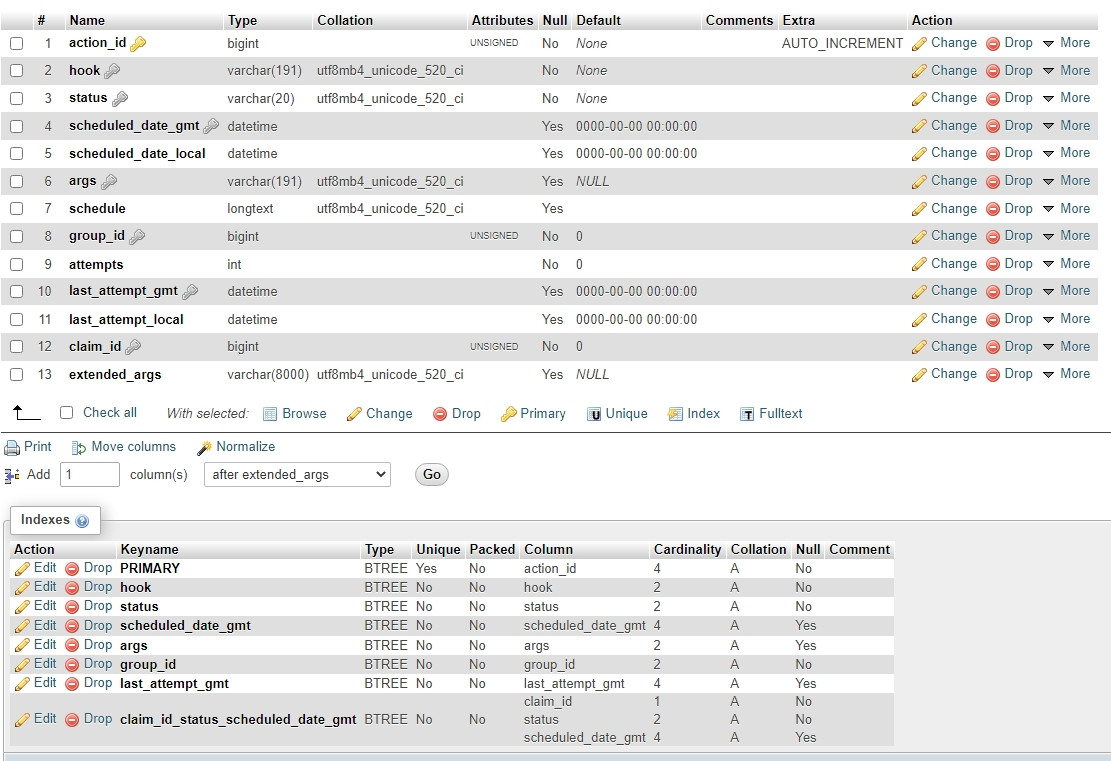
Task: Click the Indexes help question icon
Action: point(82,522)
